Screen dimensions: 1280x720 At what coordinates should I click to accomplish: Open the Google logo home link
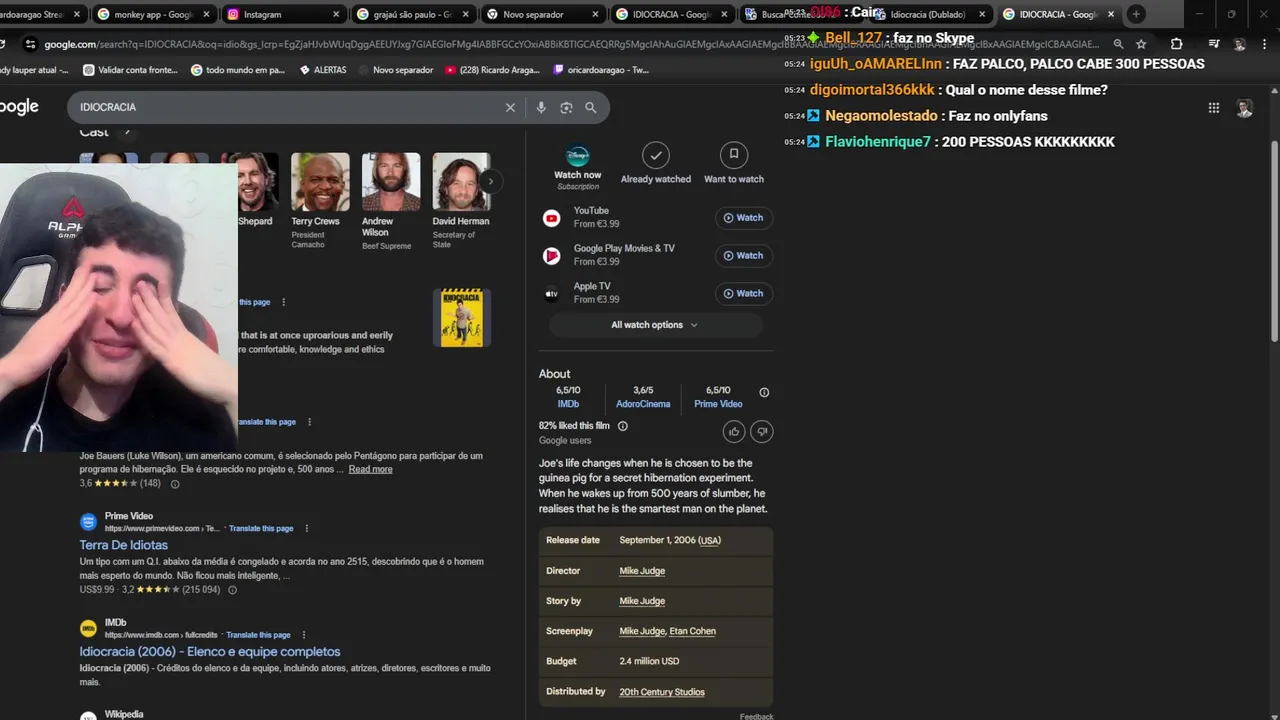click(18, 107)
